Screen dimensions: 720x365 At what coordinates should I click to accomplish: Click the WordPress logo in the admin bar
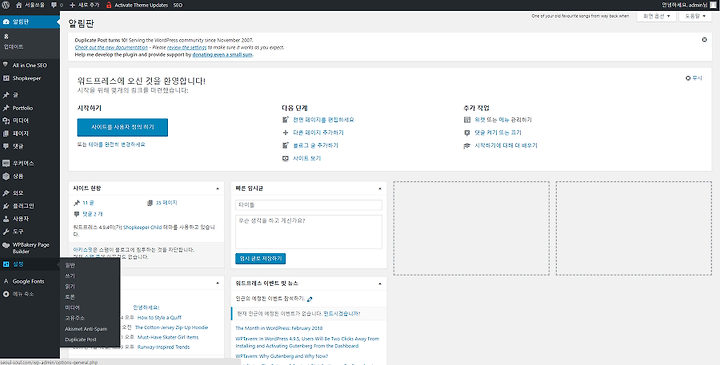pyautogui.click(x=6, y=5)
